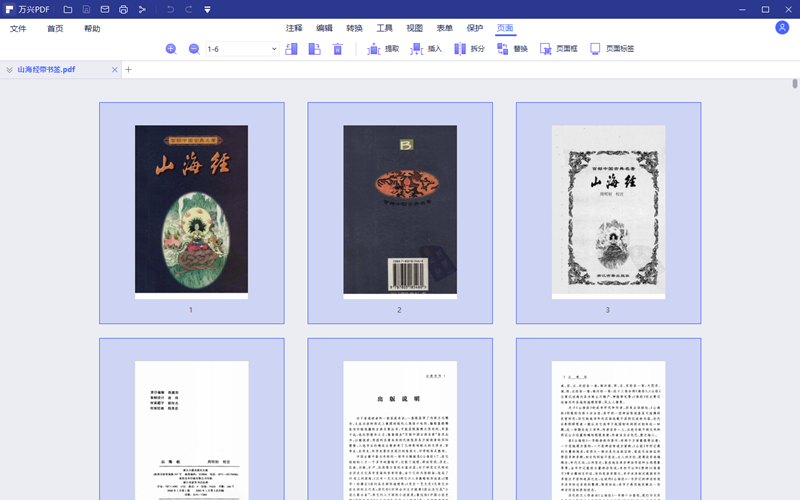Select page 3 thumbnail
The width and height of the screenshot is (800, 500).
[x=608, y=212]
